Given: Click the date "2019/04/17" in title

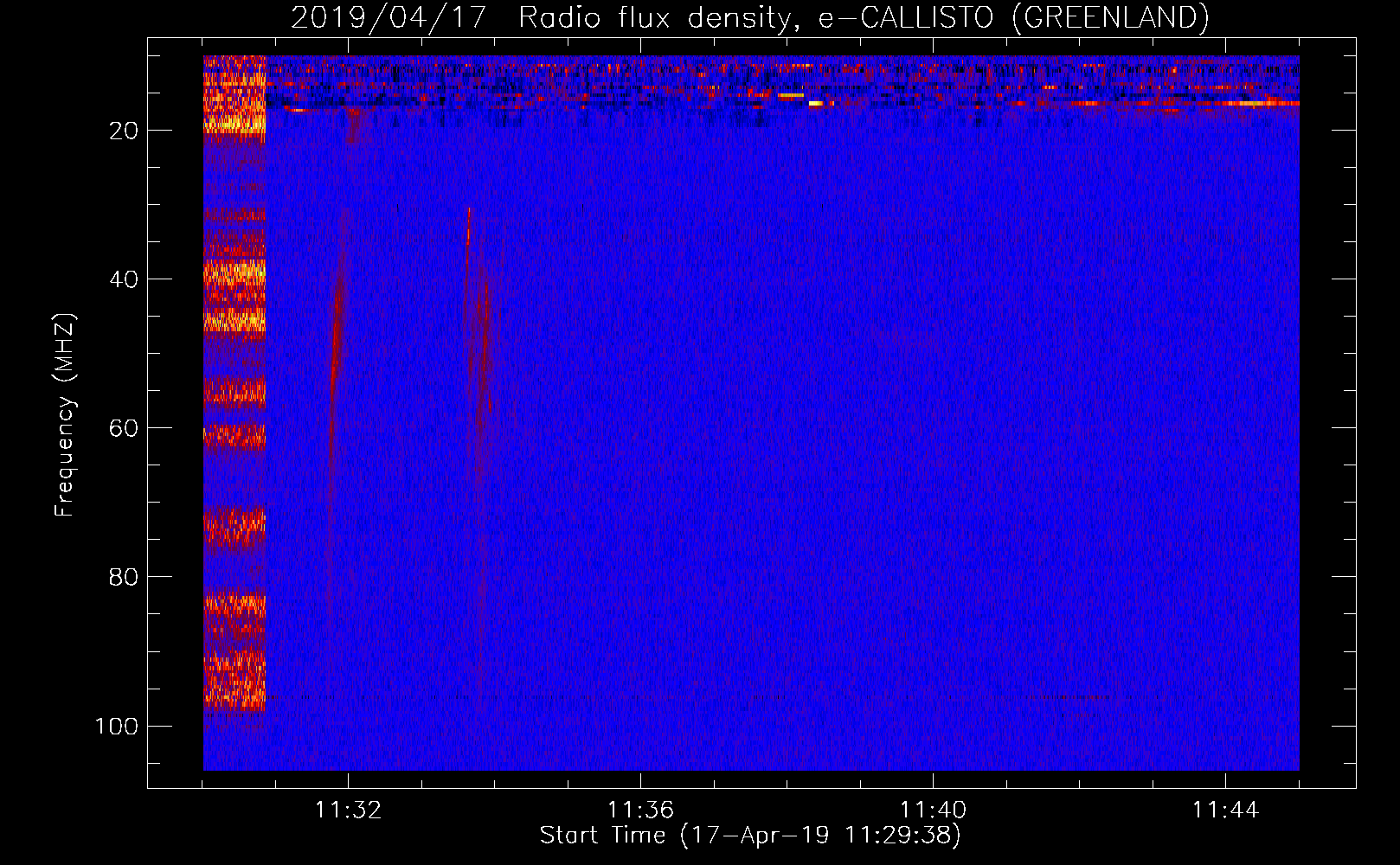Looking at the screenshot, I should click(389, 17).
